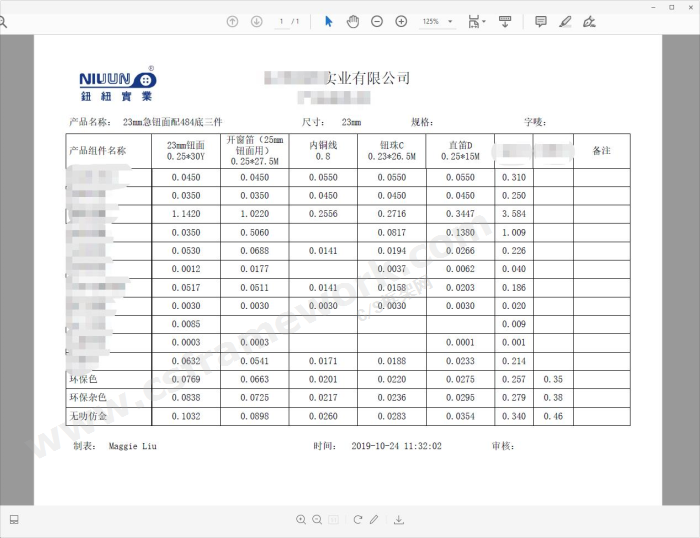700x538 pixels.
Task: Open the add comment note tool
Action: (x=541, y=21)
